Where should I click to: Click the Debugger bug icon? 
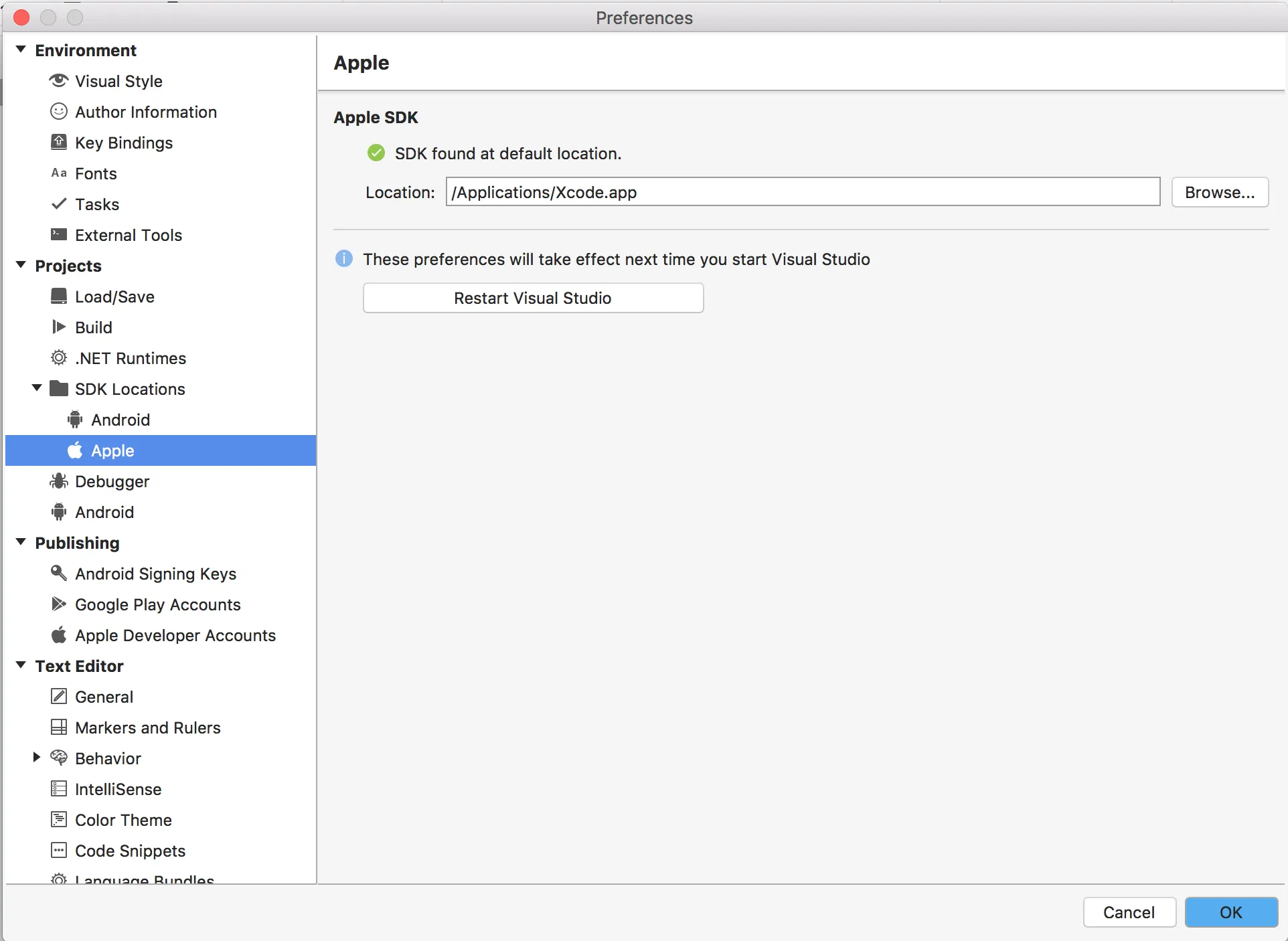pyautogui.click(x=59, y=481)
